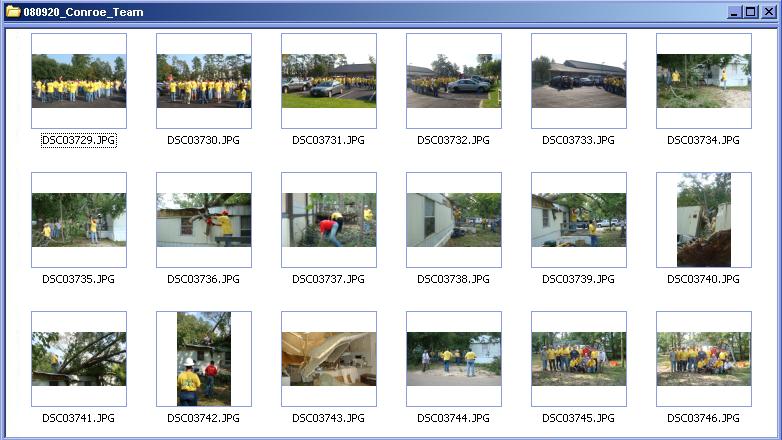Select the DSC03730.JPG thumbnail image

pyautogui.click(x=204, y=81)
